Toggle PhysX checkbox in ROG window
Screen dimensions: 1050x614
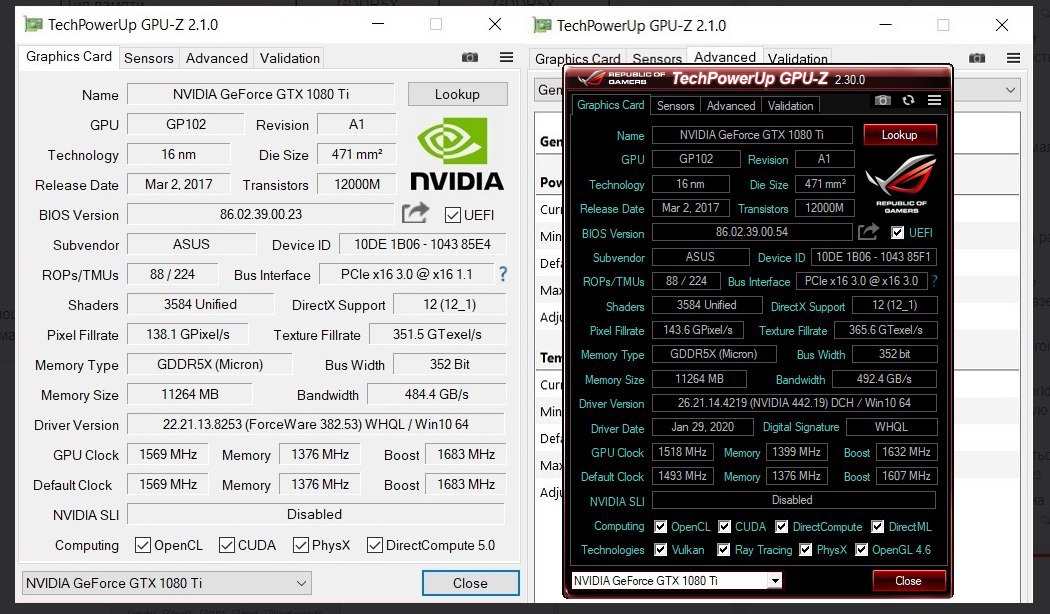point(806,550)
